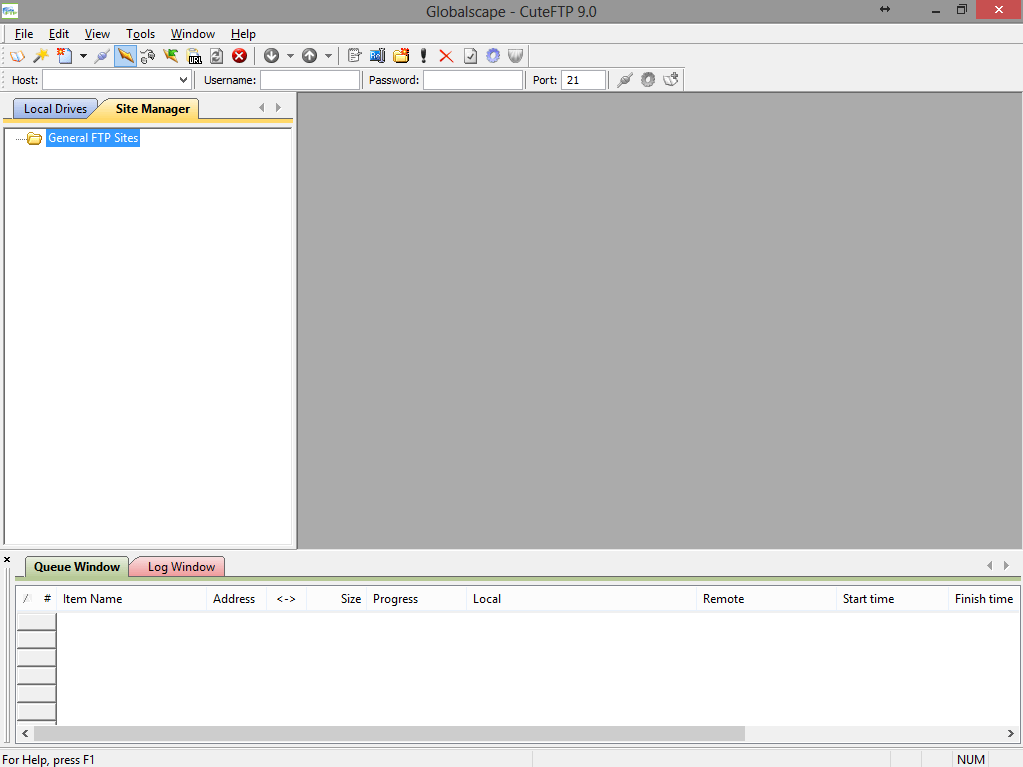Click the Upload arrow icon
The height and width of the screenshot is (767, 1023).
coord(309,56)
